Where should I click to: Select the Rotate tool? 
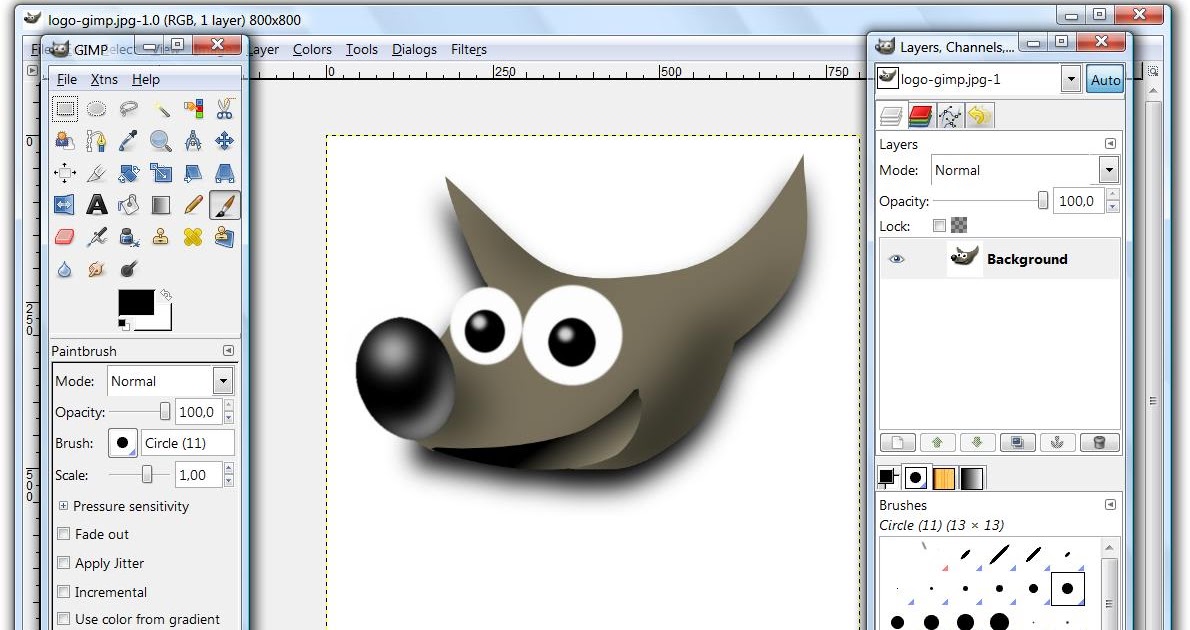click(129, 173)
